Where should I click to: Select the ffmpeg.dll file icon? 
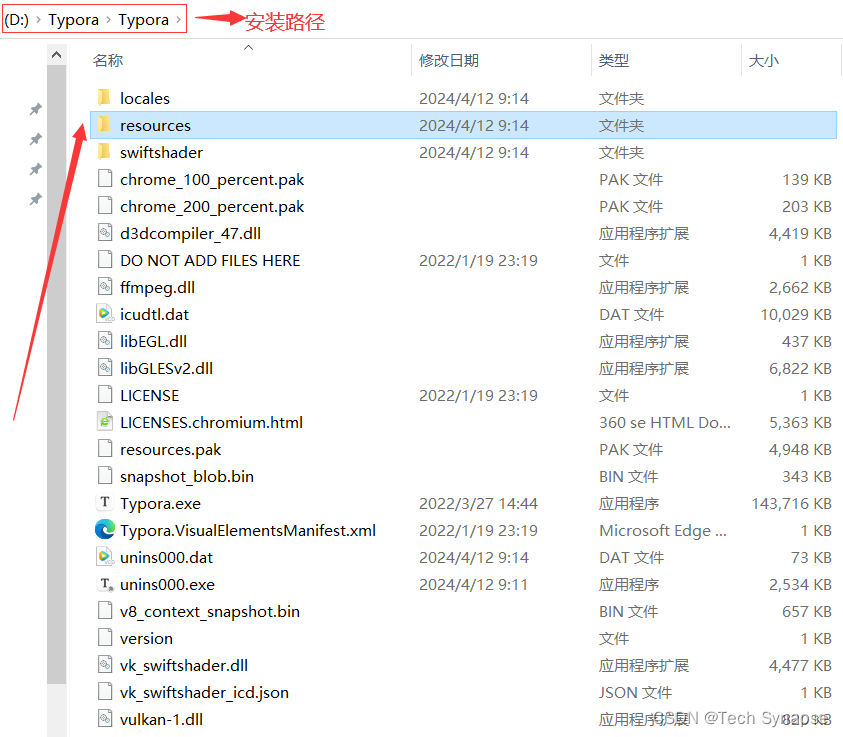105,287
